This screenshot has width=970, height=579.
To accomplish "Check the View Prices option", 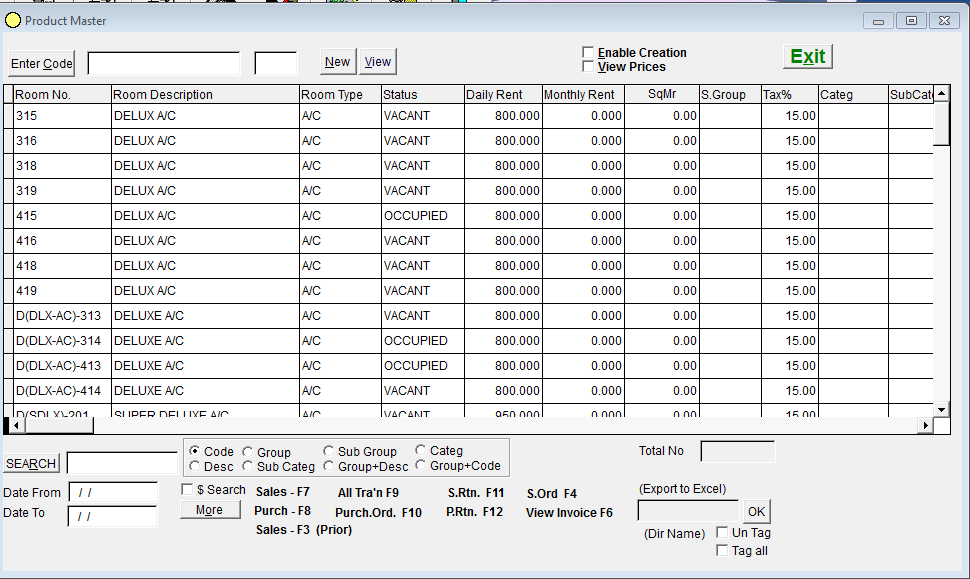I will [587, 66].
